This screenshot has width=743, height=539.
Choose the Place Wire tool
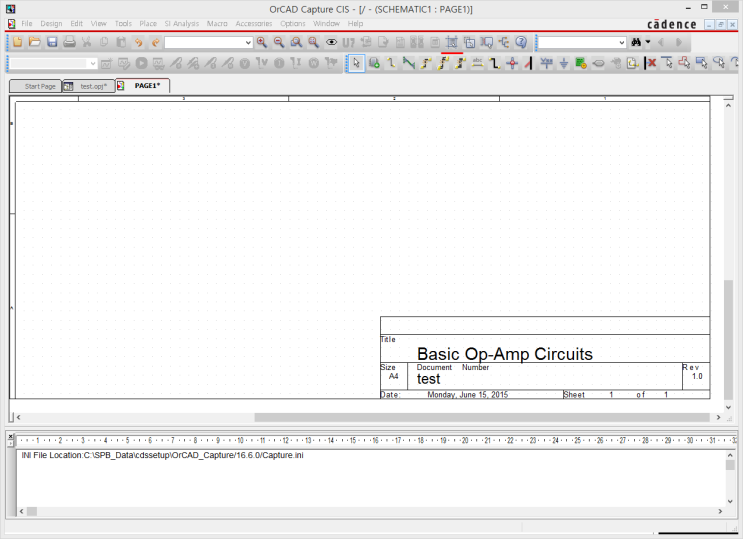tap(391, 63)
